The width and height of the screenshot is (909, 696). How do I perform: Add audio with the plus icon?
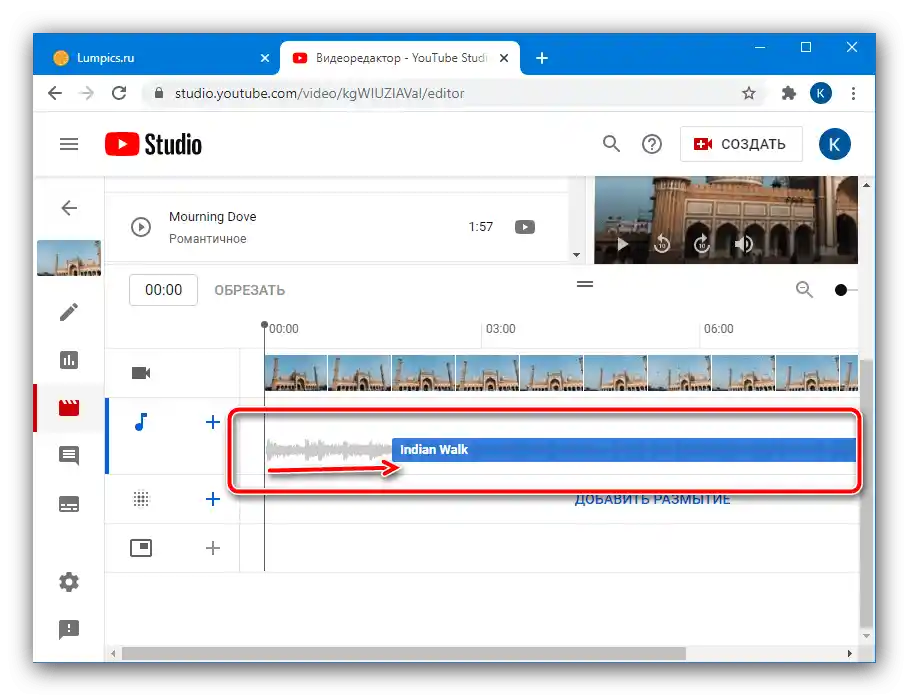coord(213,422)
